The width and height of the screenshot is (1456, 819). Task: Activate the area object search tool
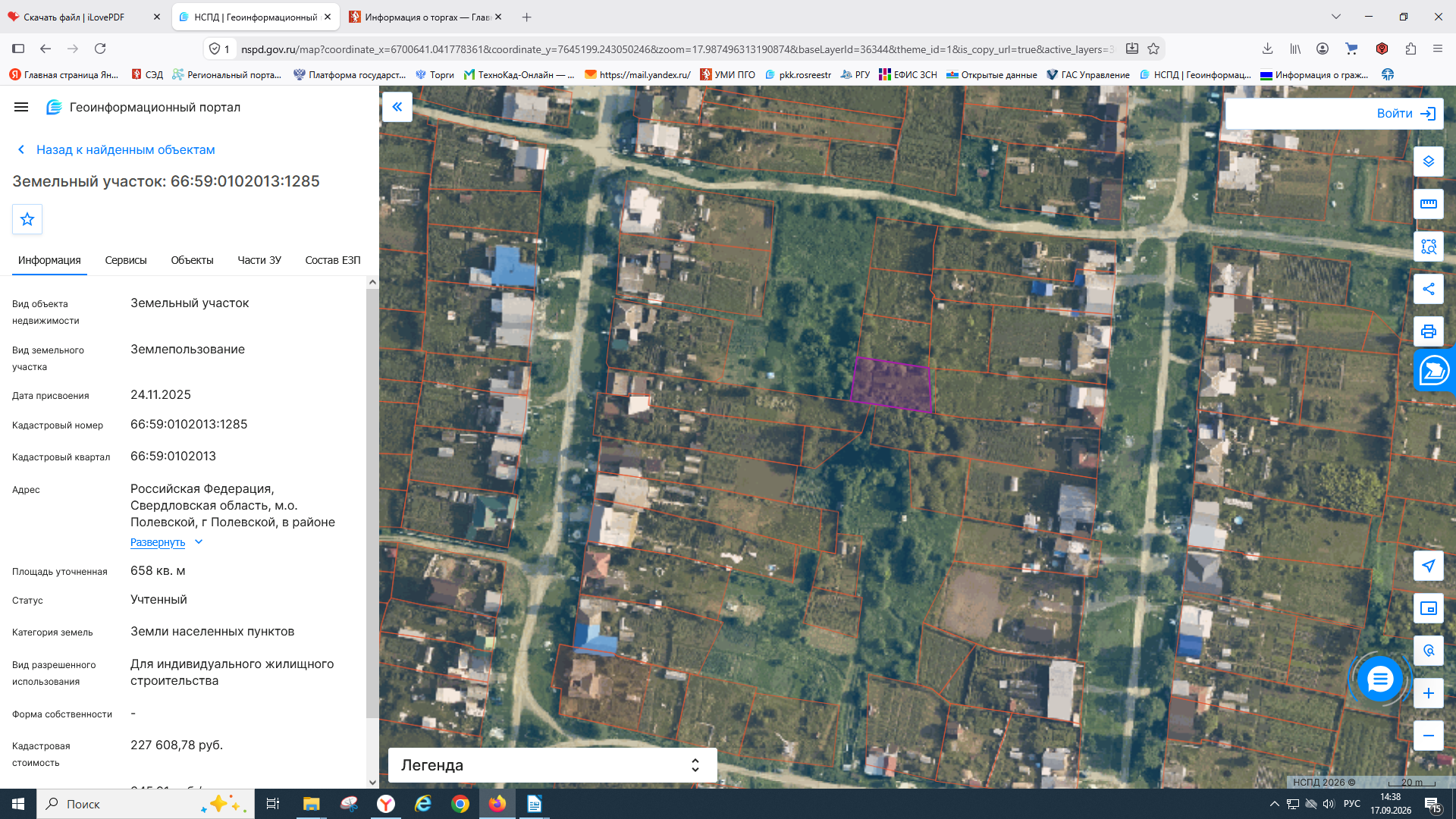click(1429, 246)
